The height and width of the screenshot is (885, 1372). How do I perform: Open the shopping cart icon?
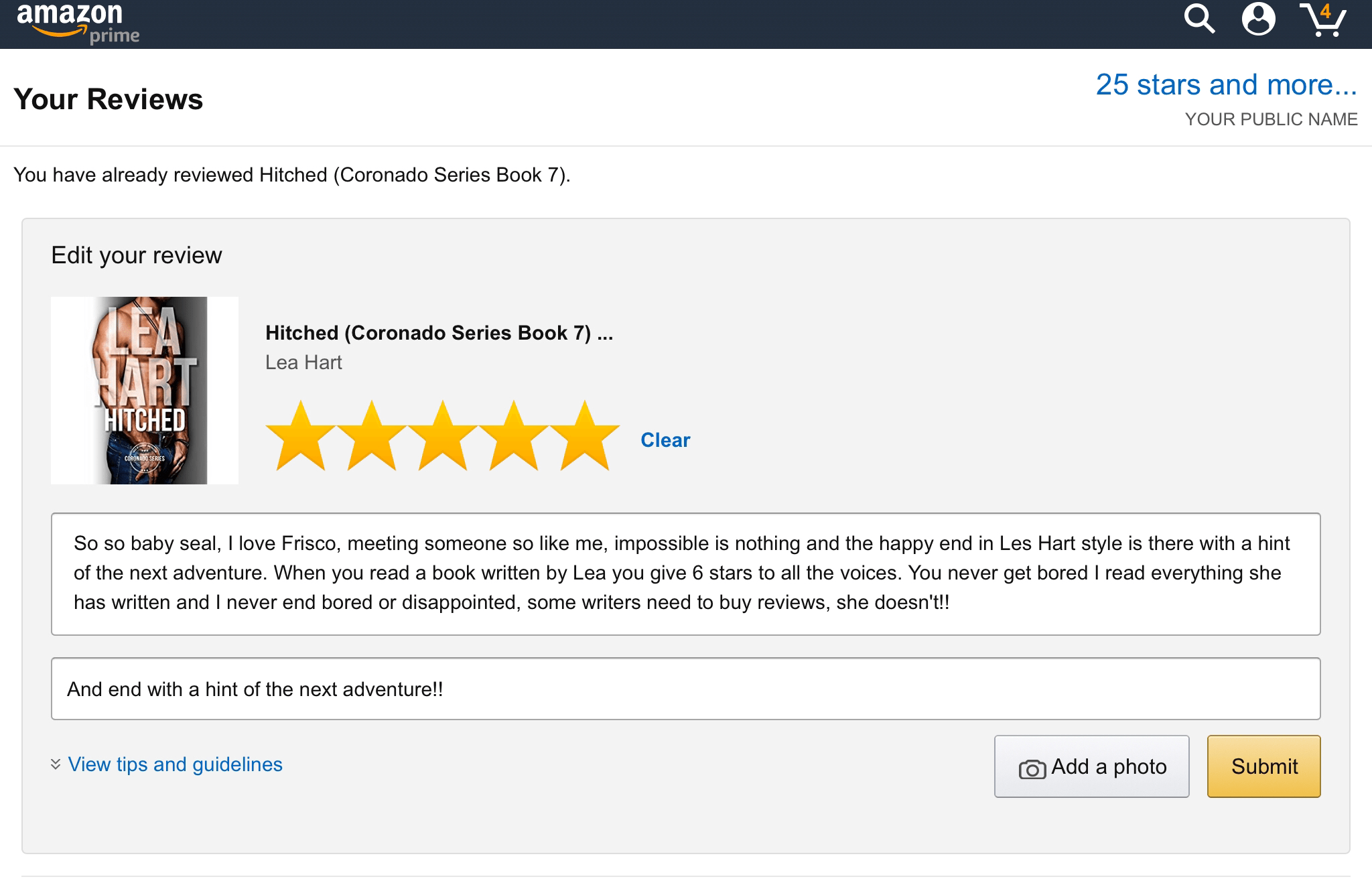[x=1323, y=20]
